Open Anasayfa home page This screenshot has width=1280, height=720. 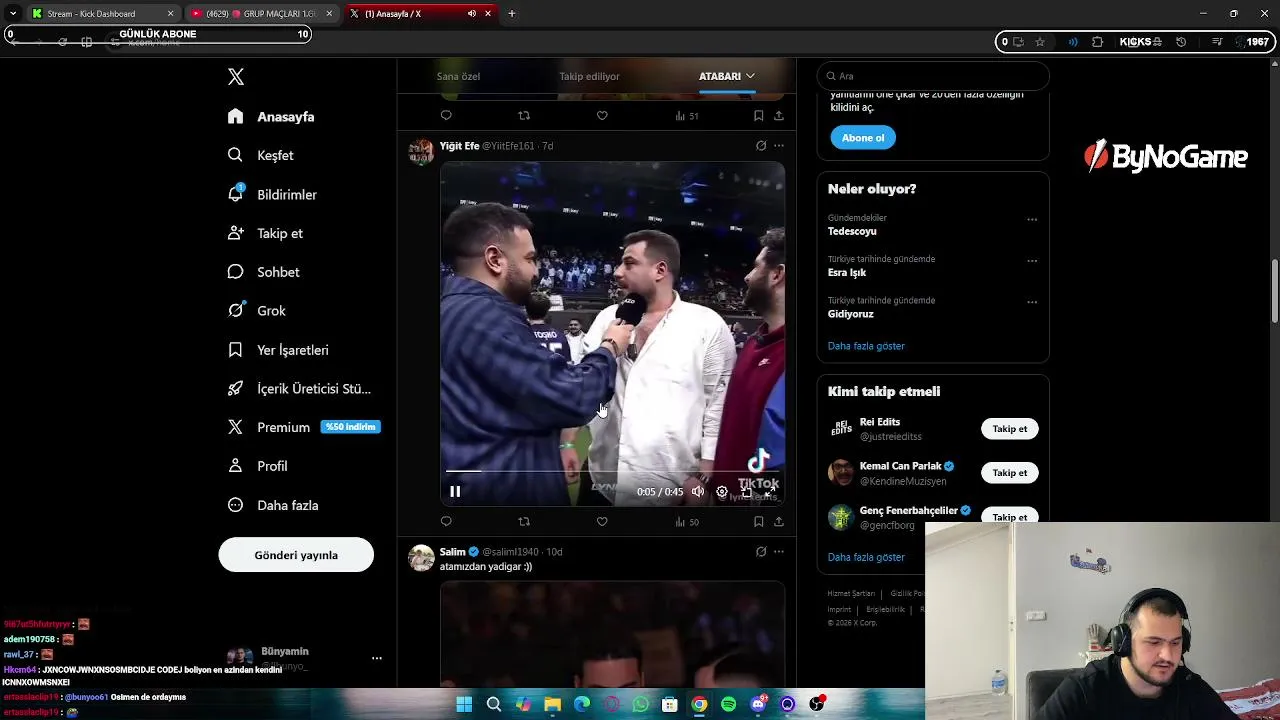(x=271, y=117)
